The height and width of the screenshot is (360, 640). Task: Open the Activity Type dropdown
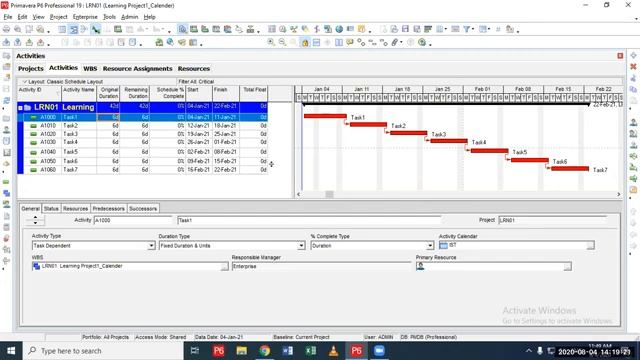click(151, 246)
